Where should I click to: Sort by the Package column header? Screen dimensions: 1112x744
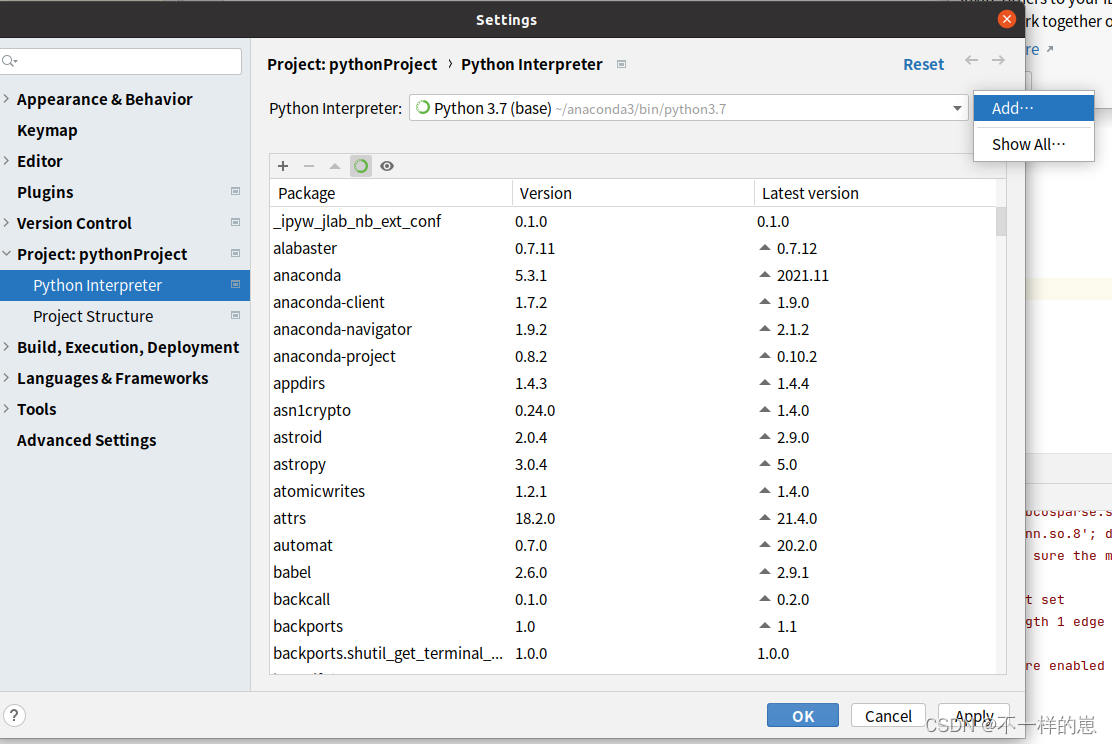coord(391,193)
